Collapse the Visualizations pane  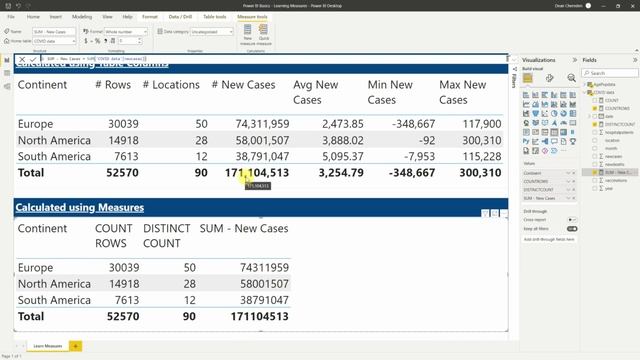tap(575, 60)
